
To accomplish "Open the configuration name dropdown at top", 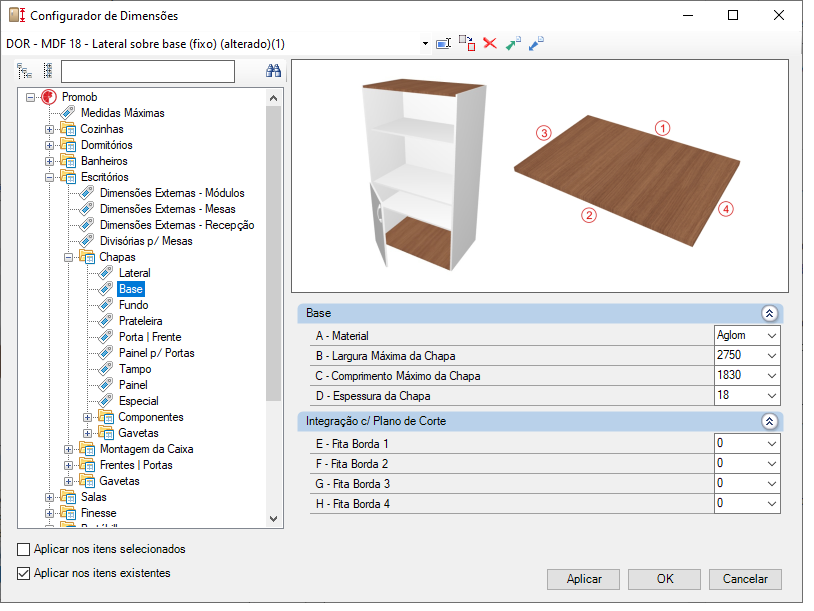I will pos(425,44).
